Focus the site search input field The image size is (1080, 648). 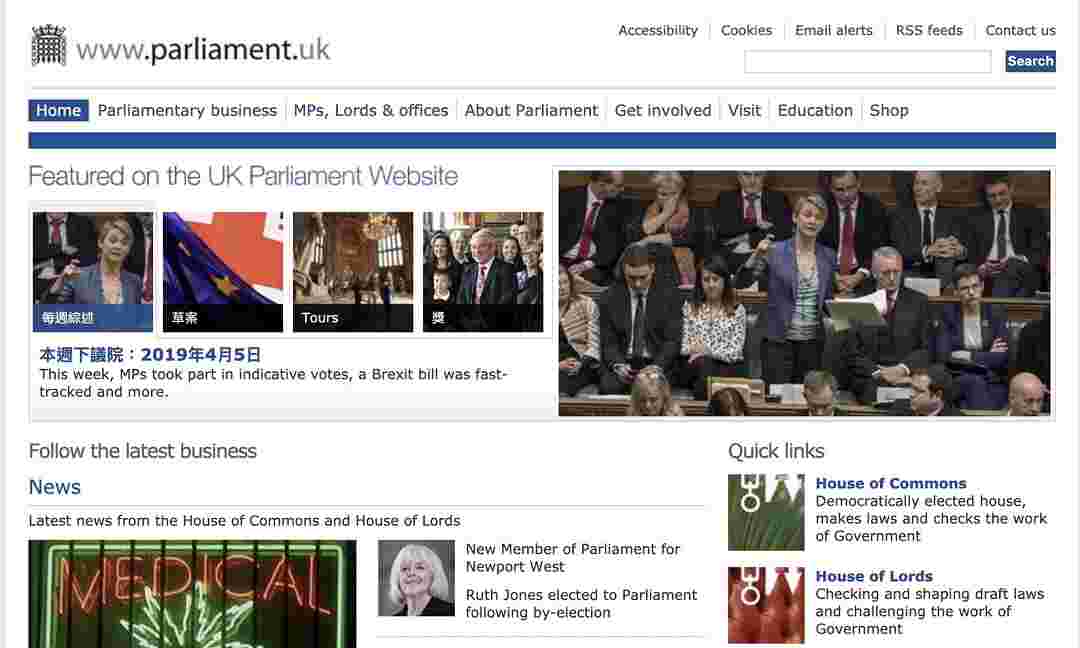868,61
